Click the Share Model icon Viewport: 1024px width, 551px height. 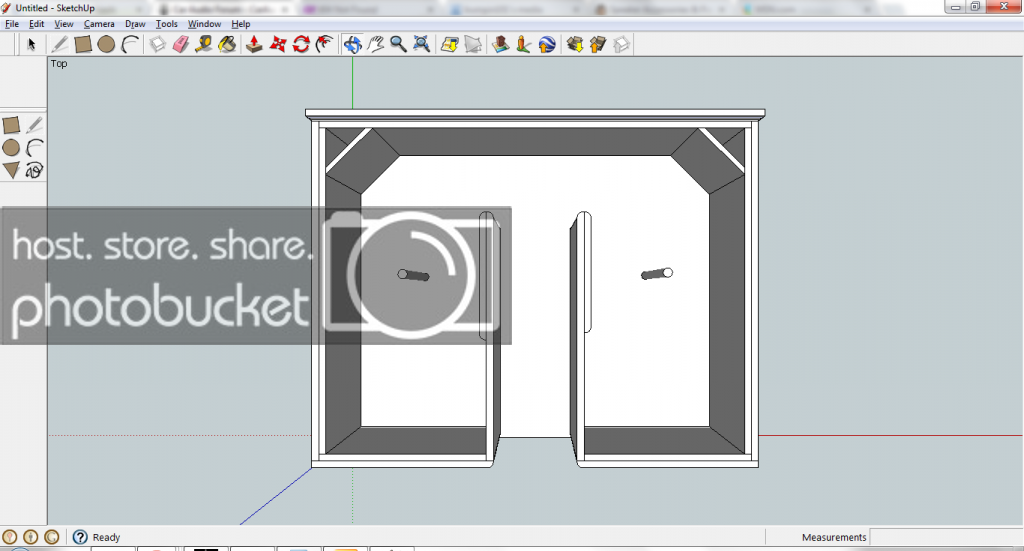598,44
